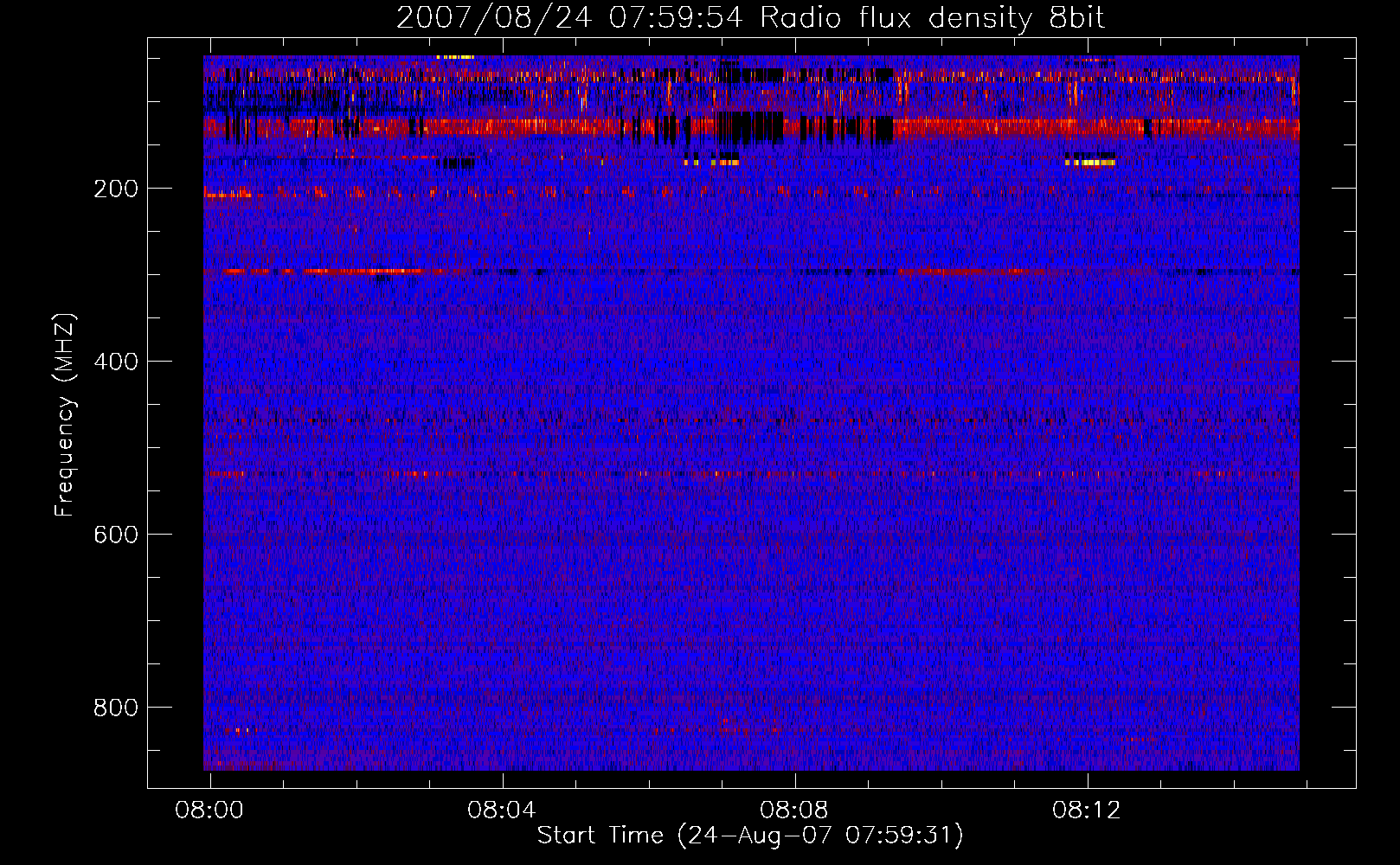Click the 600 frequency tick label
1400x865 pixels.
(x=116, y=535)
